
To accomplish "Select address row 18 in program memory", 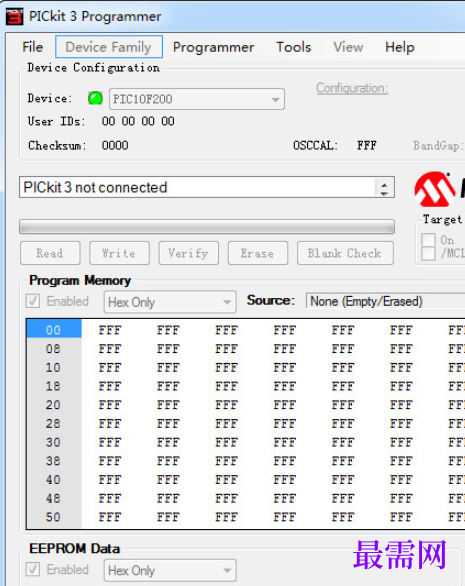I will (x=54, y=386).
